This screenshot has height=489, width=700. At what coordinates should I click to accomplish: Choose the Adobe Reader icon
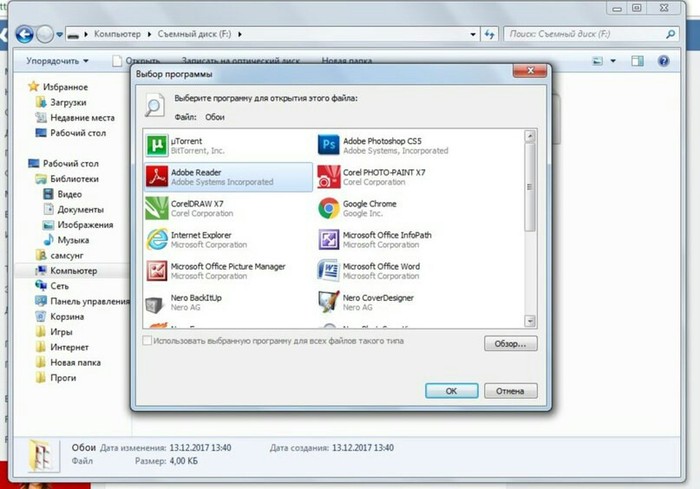click(x=156, y=176)
